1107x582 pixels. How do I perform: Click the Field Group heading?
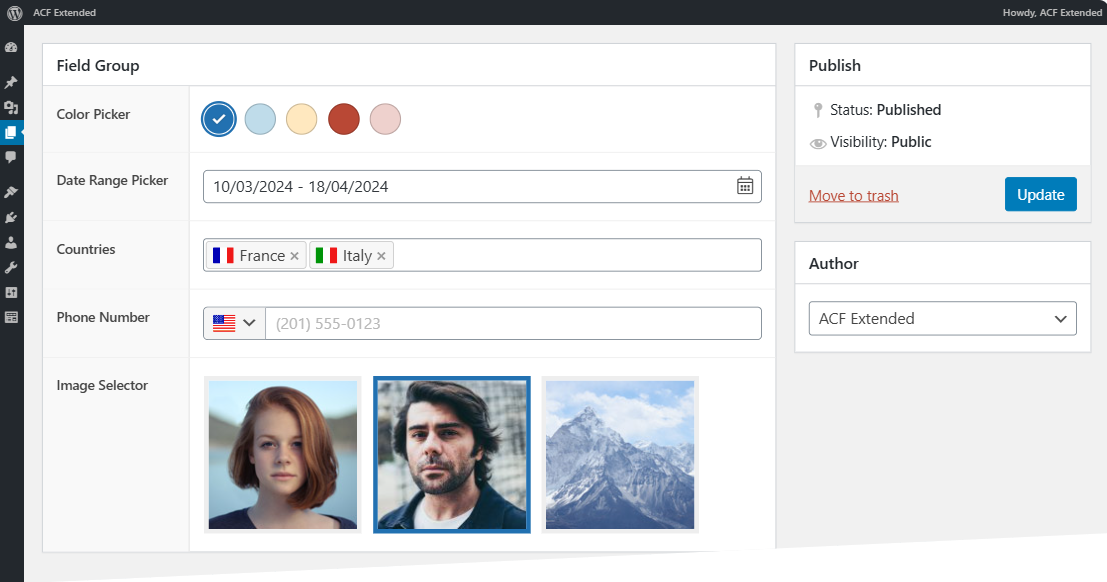pos(98,66)
